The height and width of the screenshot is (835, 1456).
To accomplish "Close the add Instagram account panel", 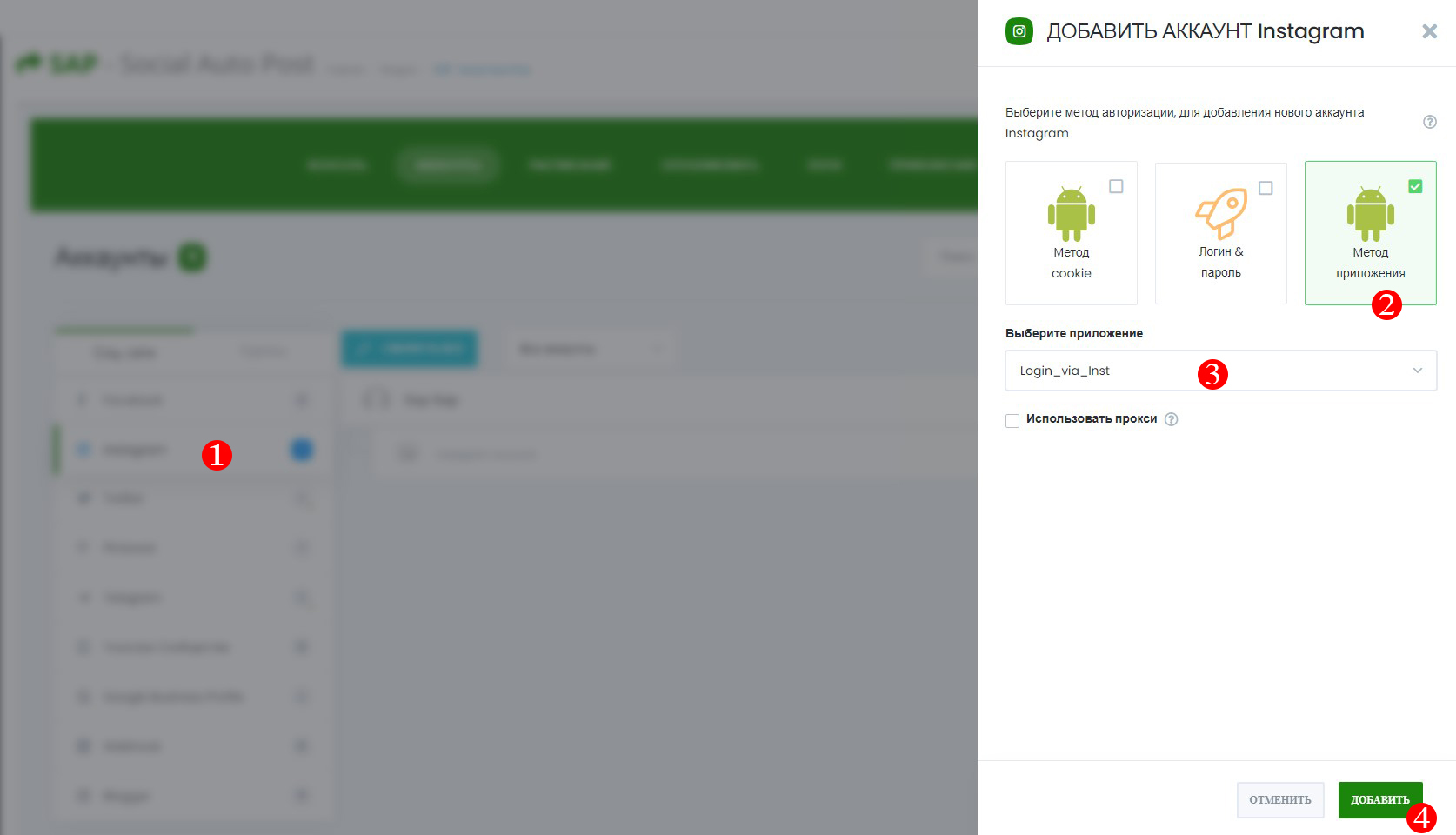I will click(1429, 31).
